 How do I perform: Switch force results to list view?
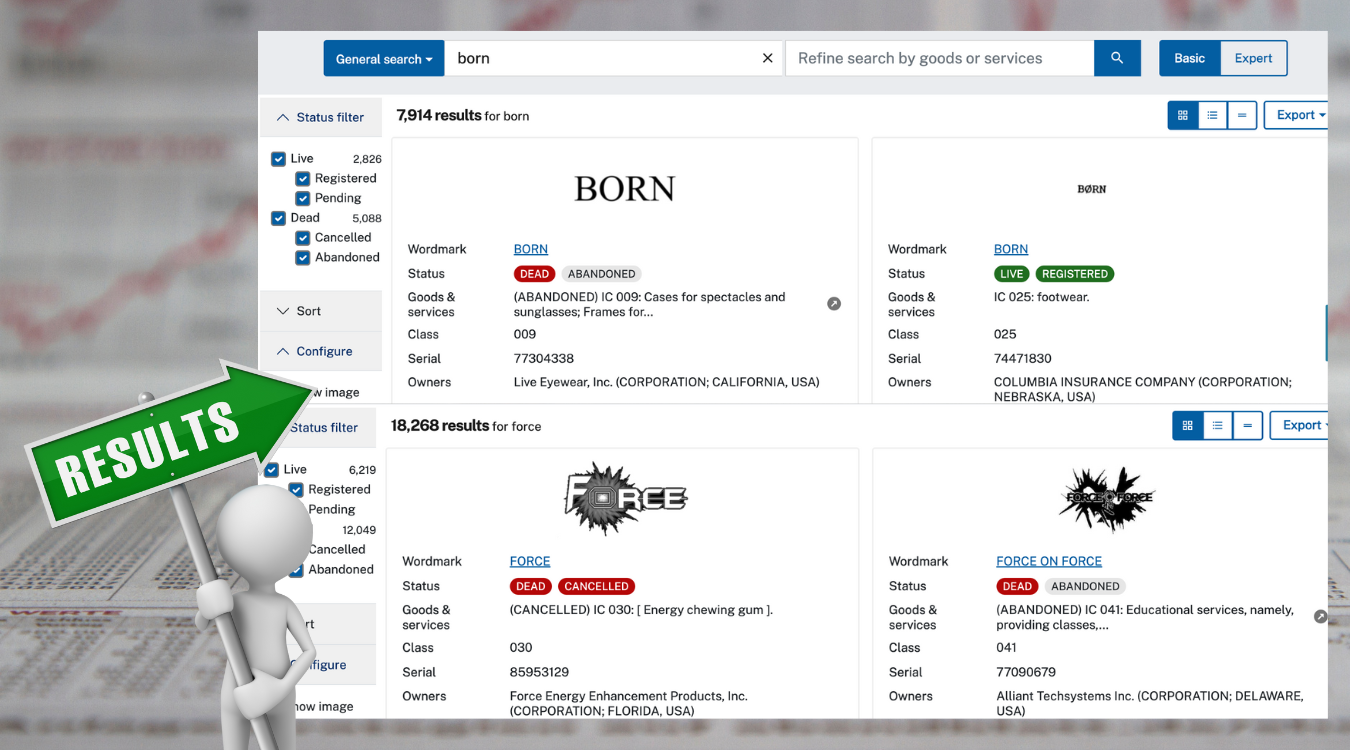(x=1217, y=425)
